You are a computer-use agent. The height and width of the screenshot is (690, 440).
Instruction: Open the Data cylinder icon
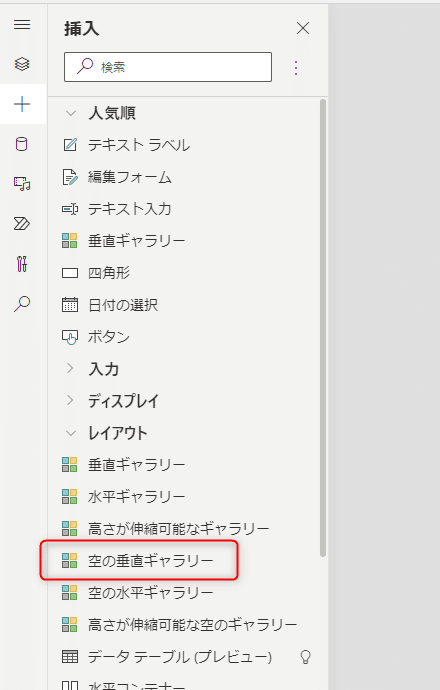(x=22, y=144)
